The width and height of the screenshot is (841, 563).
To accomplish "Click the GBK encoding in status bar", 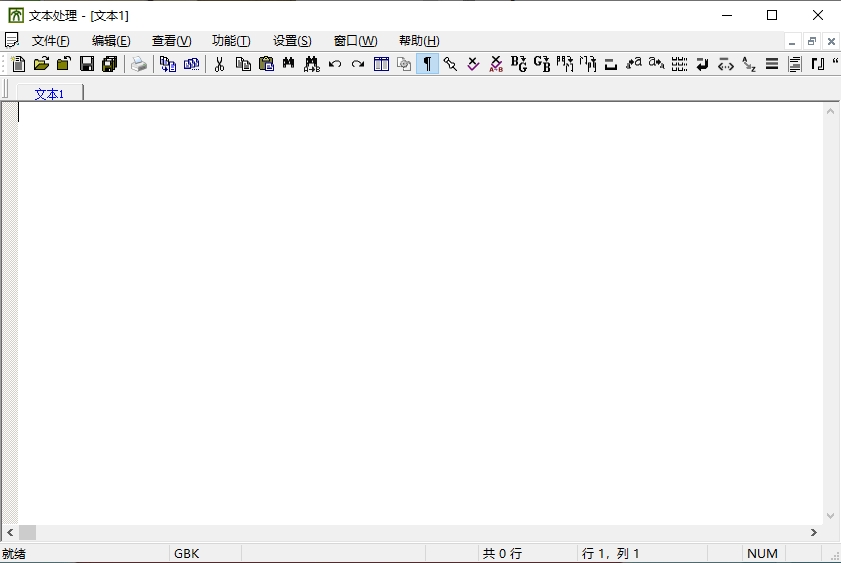I will 187,553.
